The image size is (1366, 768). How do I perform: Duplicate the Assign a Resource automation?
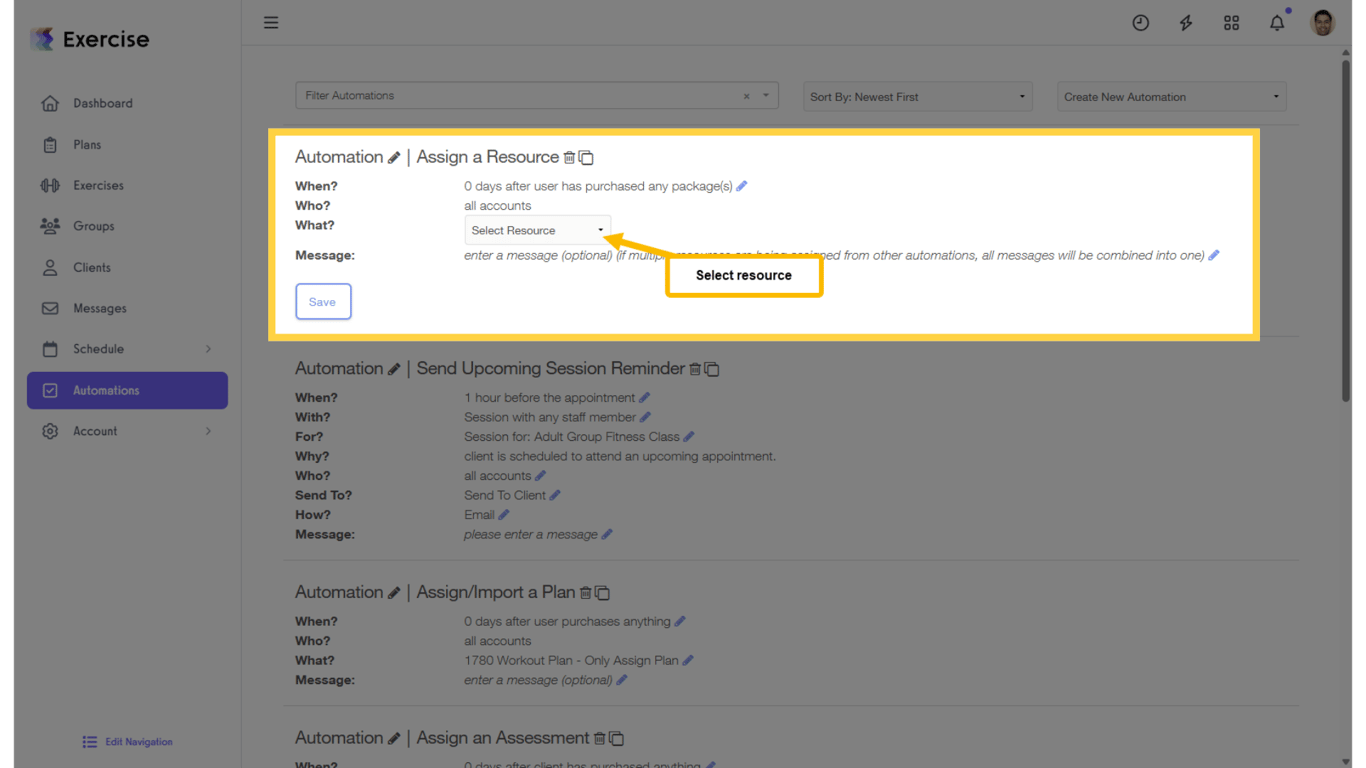tap(586, 157)
